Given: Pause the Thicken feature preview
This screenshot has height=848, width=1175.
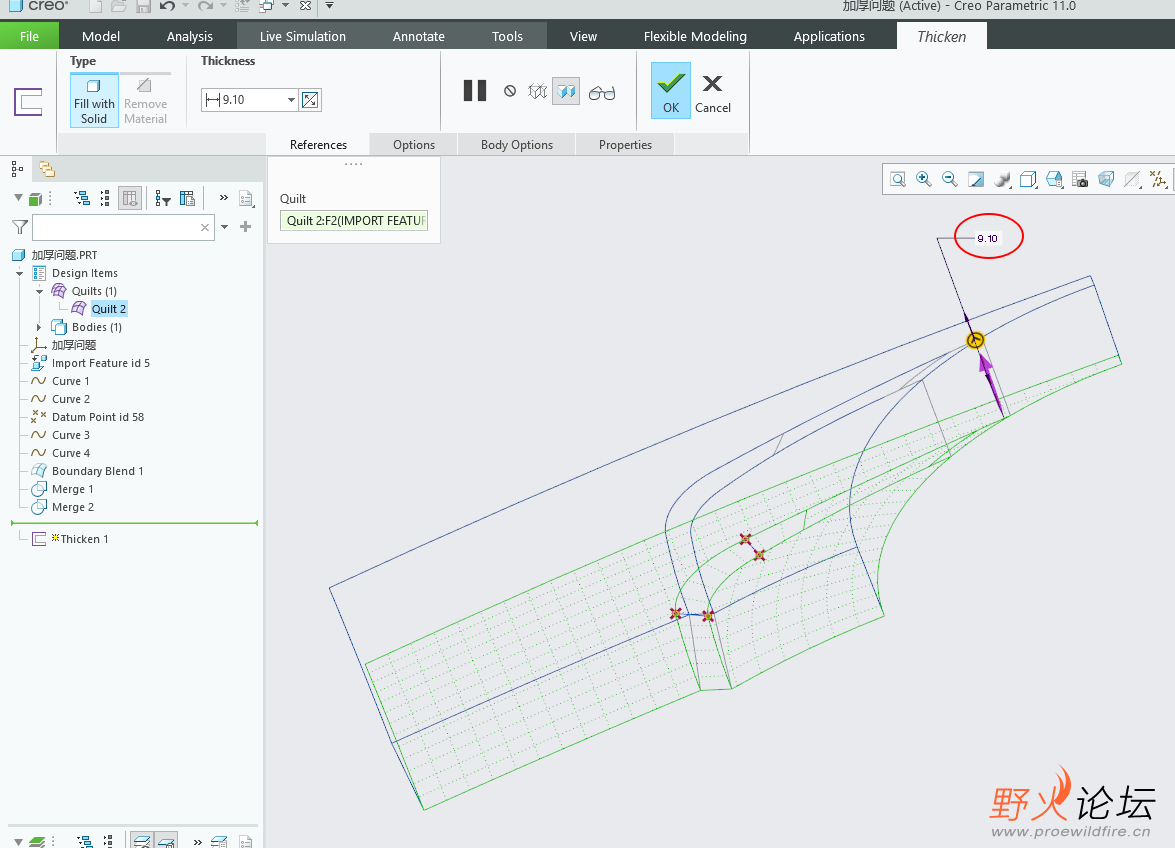Looking at the screenshot, I should click(474, 91).
